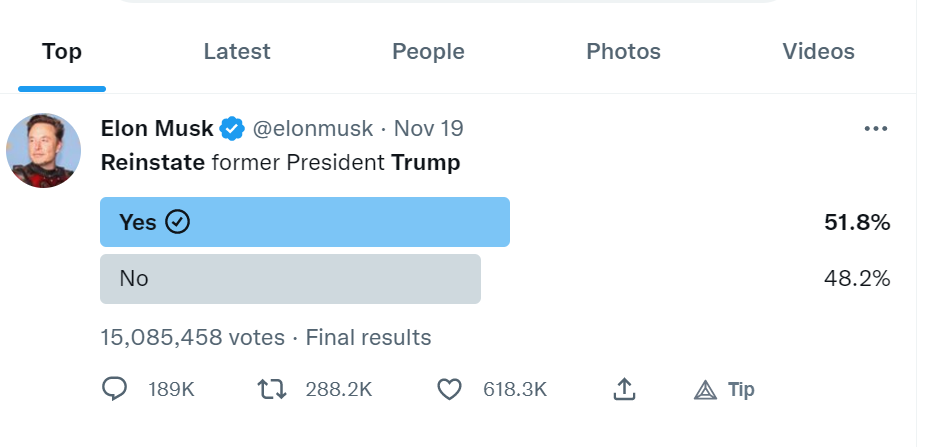
Task: Switch to the Latest tab
Action: pos(237,51)
